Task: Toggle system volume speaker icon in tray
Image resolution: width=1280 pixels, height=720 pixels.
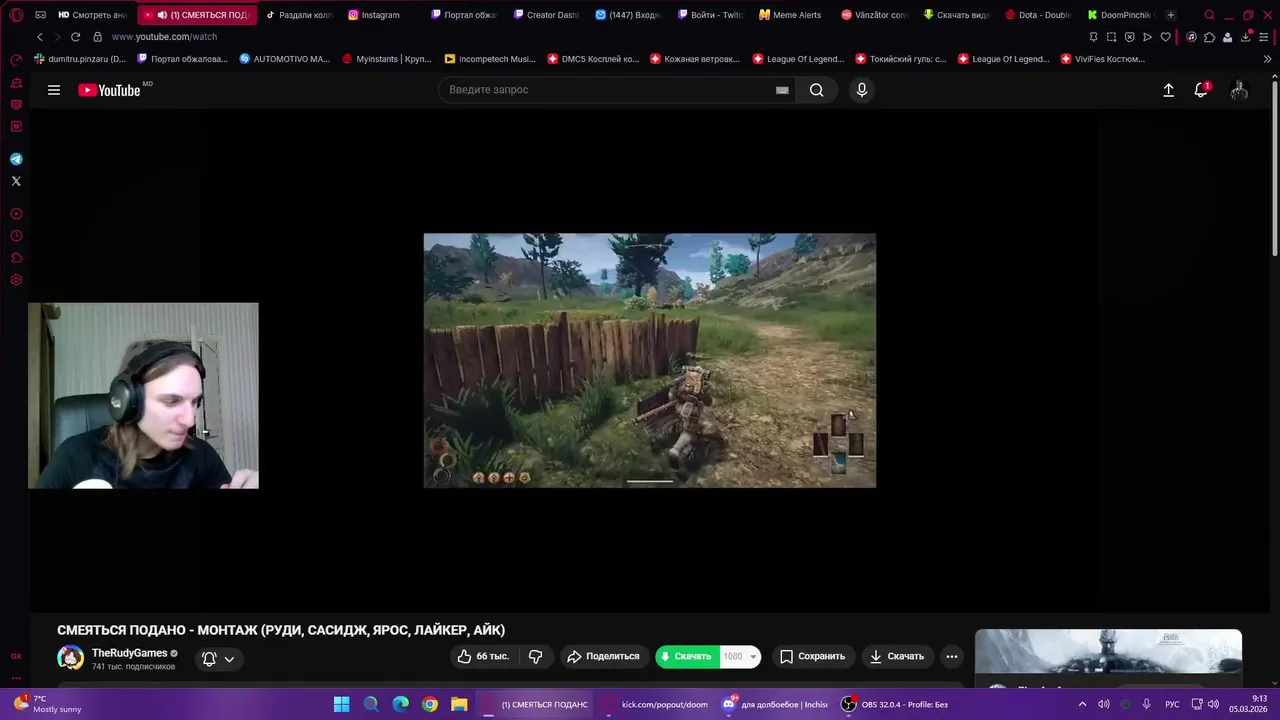Action: pos(1213,704)
